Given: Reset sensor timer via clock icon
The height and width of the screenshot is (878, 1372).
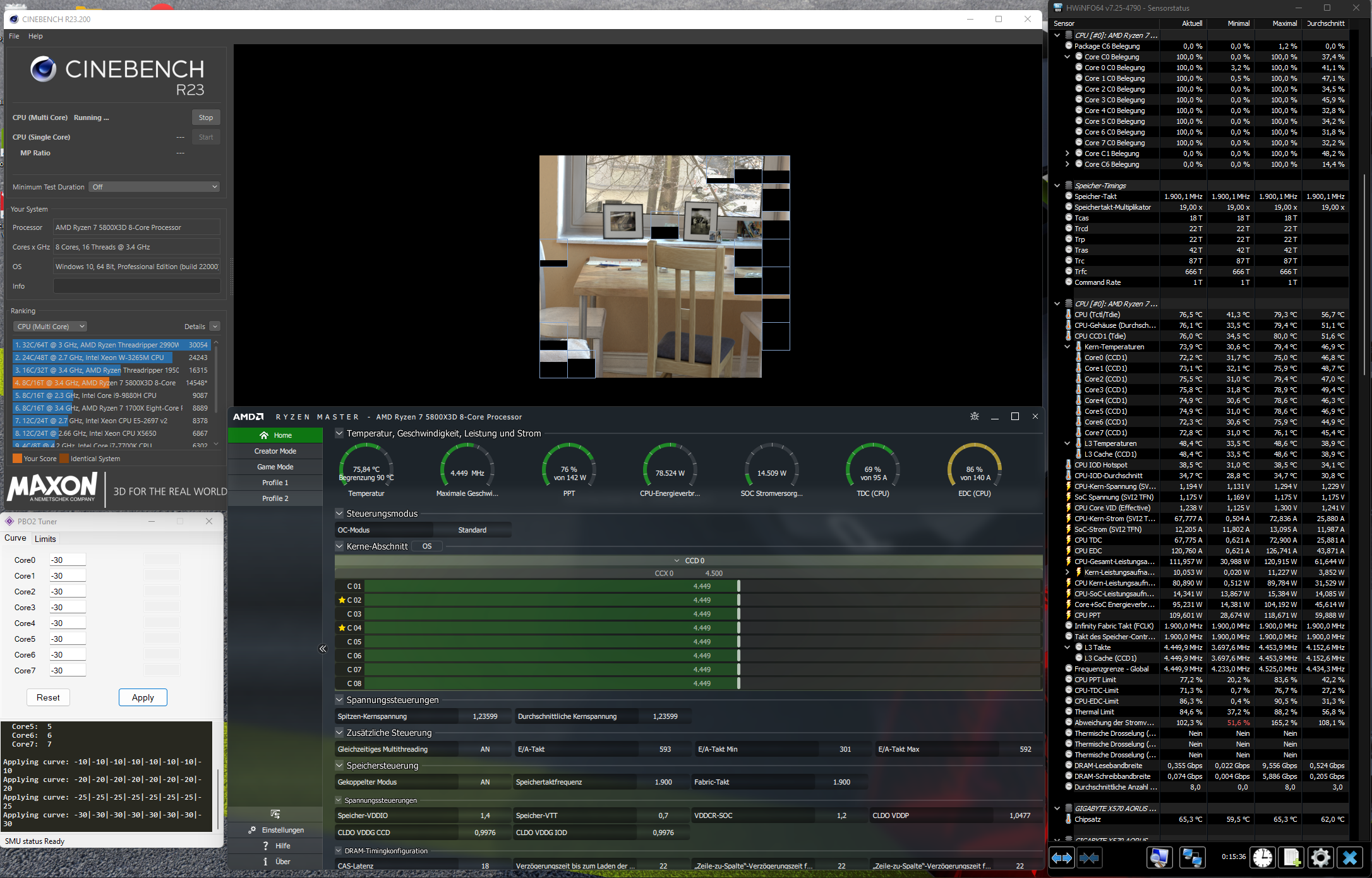Looking at the screenshot, I should [1263, 857].
